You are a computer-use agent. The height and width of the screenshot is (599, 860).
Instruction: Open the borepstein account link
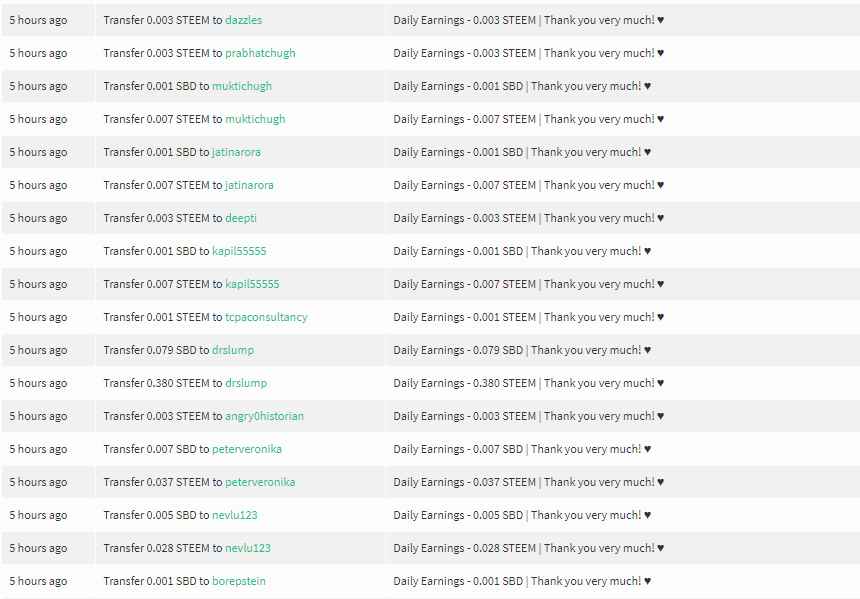coord(239,581)
